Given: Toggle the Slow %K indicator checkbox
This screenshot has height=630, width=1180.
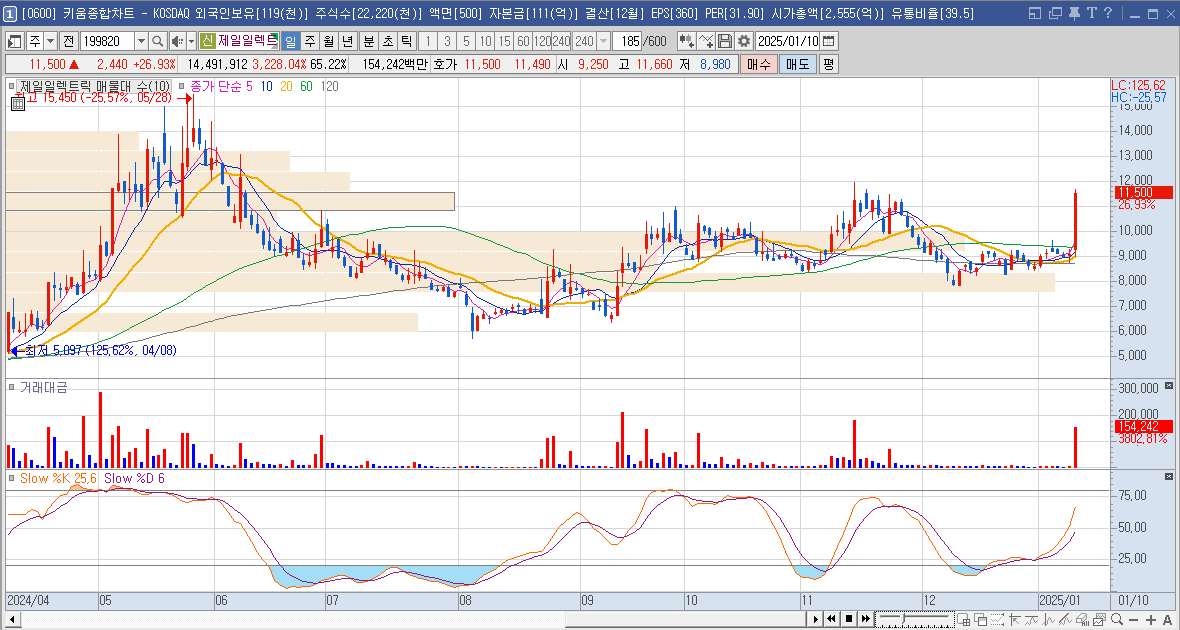Looking at the screenshot, I should click(12, 477).
